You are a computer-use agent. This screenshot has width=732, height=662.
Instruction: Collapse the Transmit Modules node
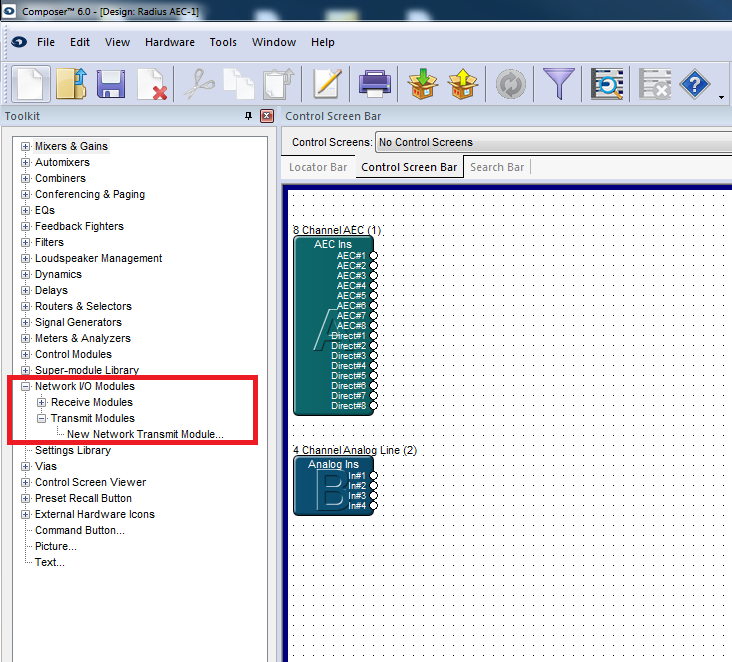pos(42,418)
